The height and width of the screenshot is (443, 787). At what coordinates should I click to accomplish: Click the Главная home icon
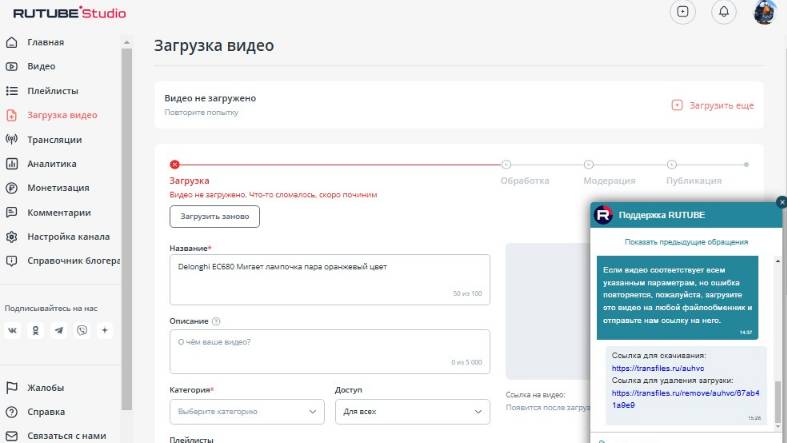coord(12,42)
